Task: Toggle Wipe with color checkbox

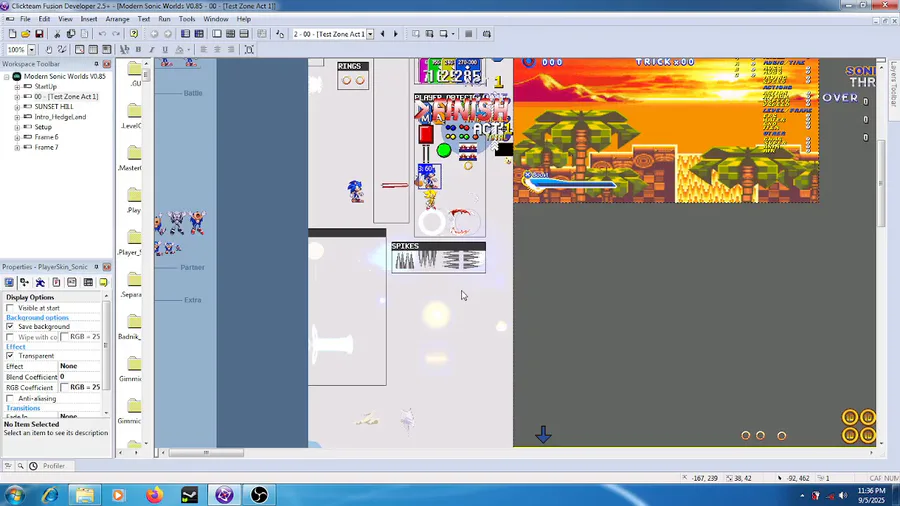Action: pyautogui.click(x=10, y=337)
